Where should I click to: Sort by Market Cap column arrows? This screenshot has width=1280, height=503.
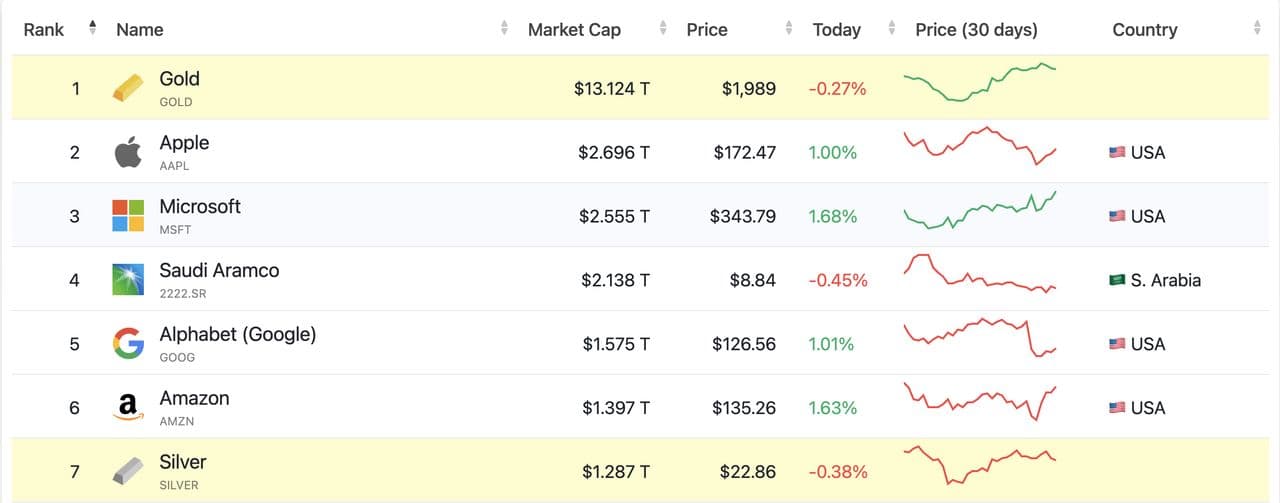(662, 29)
